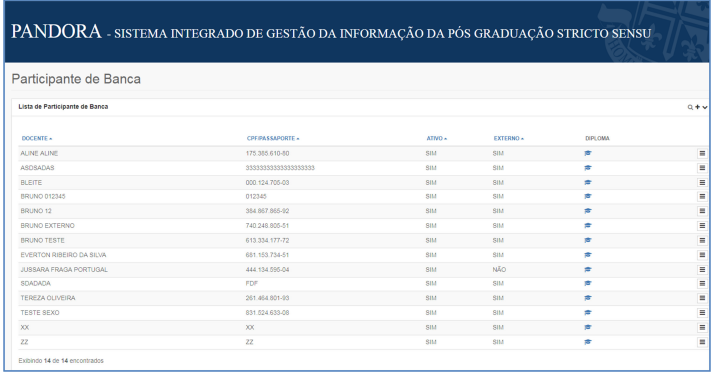
Task: Collapse list panel with chevron icon
Action: tap(705, 108)
